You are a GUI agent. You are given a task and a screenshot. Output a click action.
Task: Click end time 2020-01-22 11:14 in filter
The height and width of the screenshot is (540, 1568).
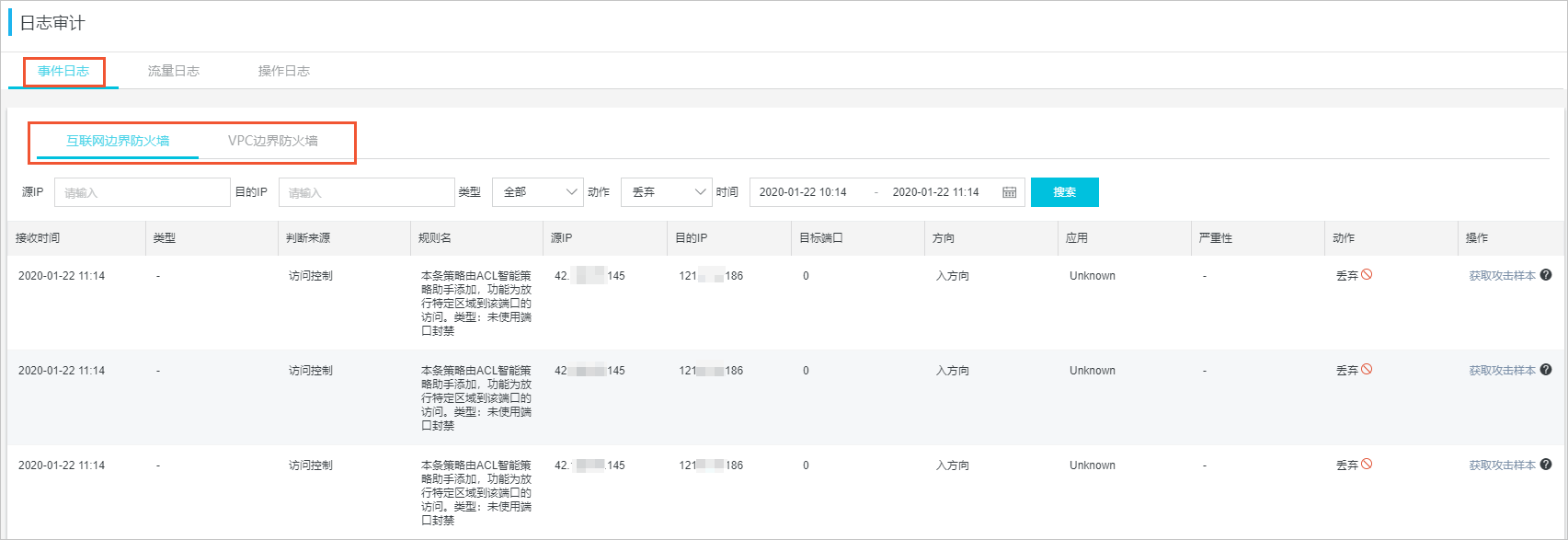(935, 192)
